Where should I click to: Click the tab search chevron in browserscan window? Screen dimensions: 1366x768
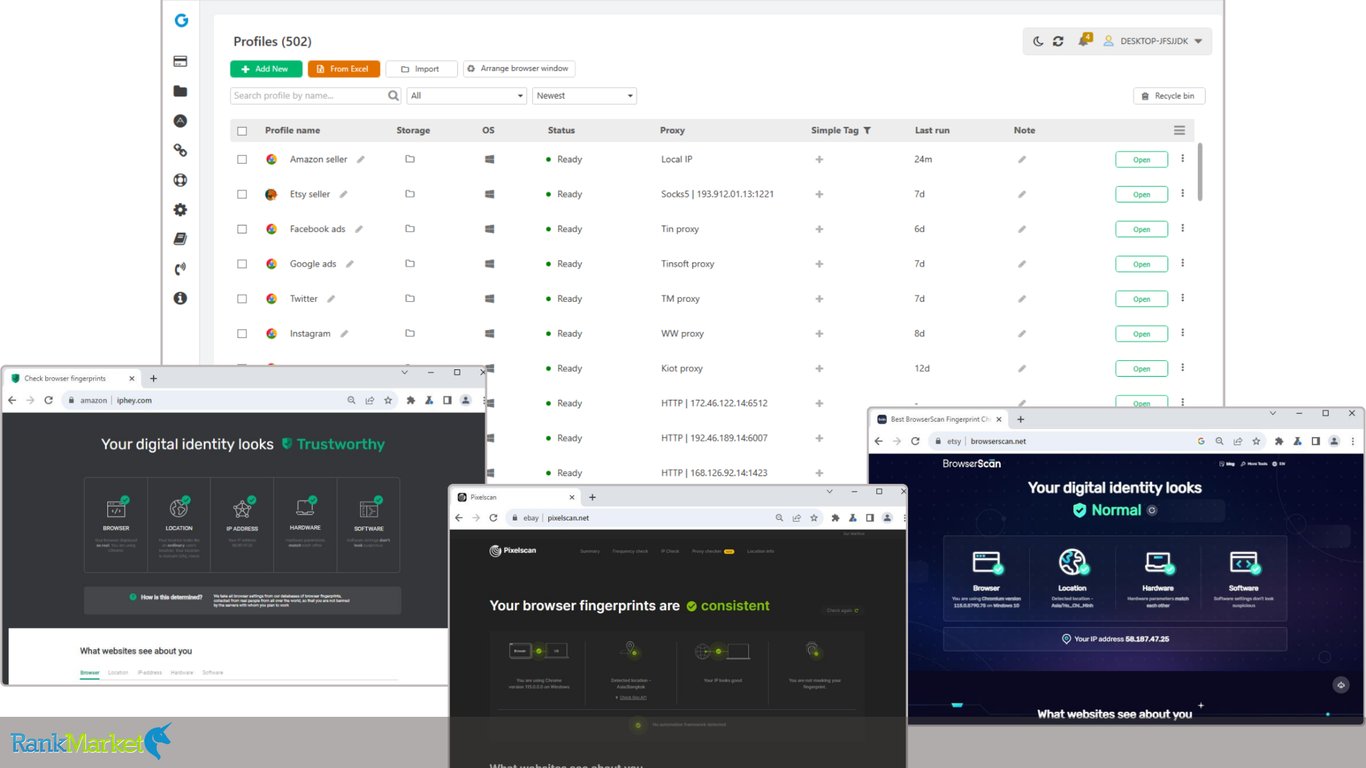(1274, 413)
